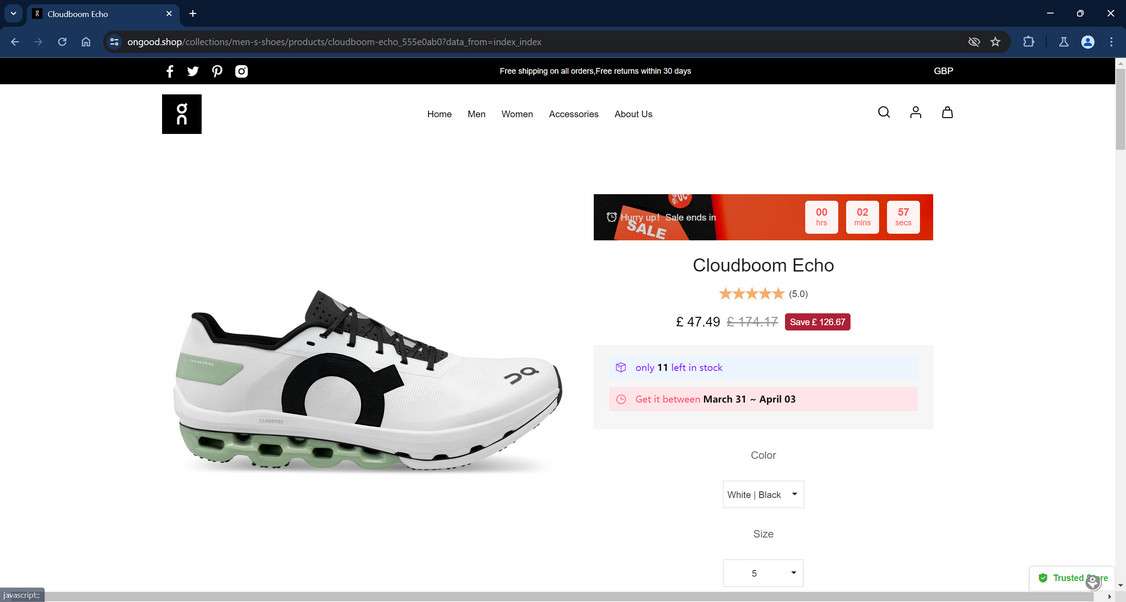
Task: Click the Save £ 126.67 badge
Action: [x=817, y=322]
